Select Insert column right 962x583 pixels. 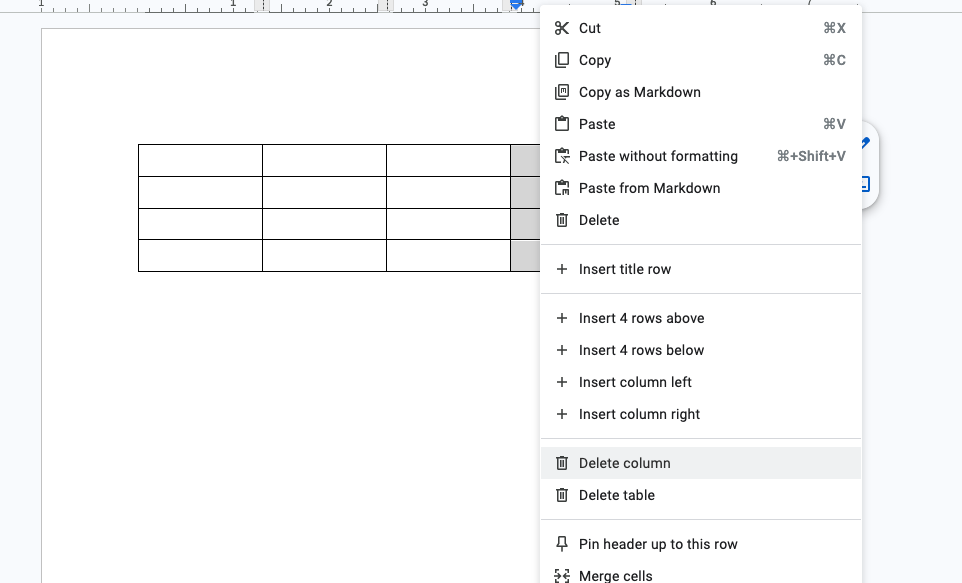pos(639,414)
